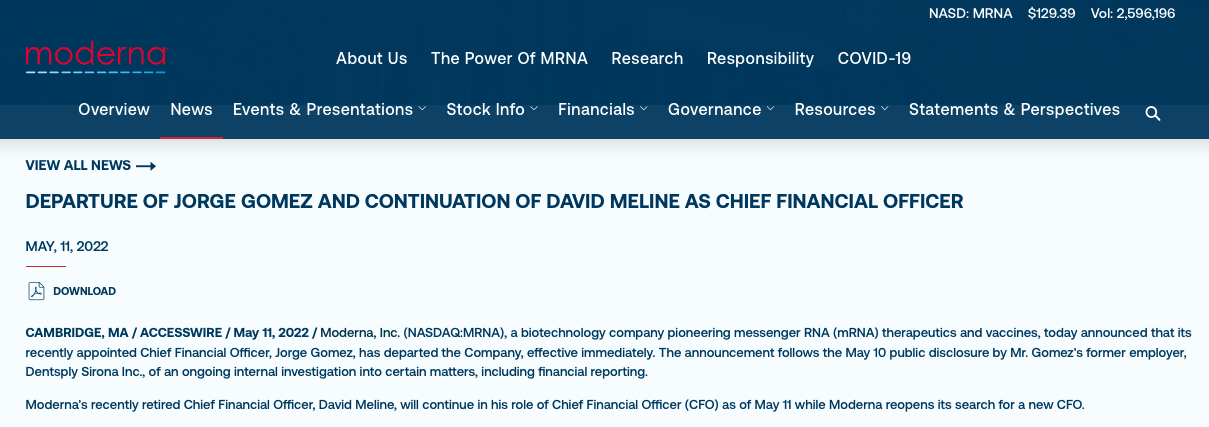Click the PDF download icon
This screenshot has width=1209, height=427.
pos(37,291)
